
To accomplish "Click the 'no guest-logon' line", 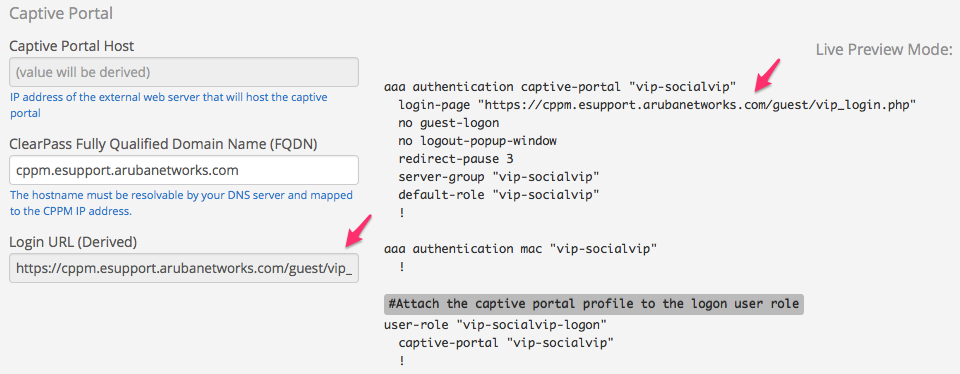I will [448, 123].
